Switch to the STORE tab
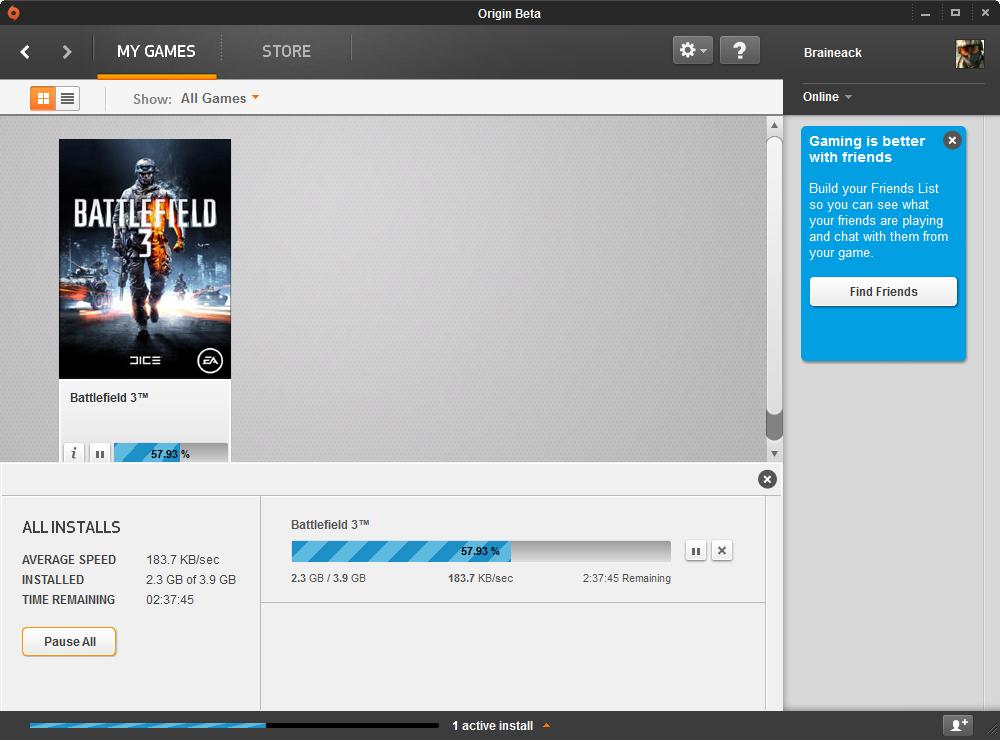This screenshot has width=1000, height=740. pos(286,51)
